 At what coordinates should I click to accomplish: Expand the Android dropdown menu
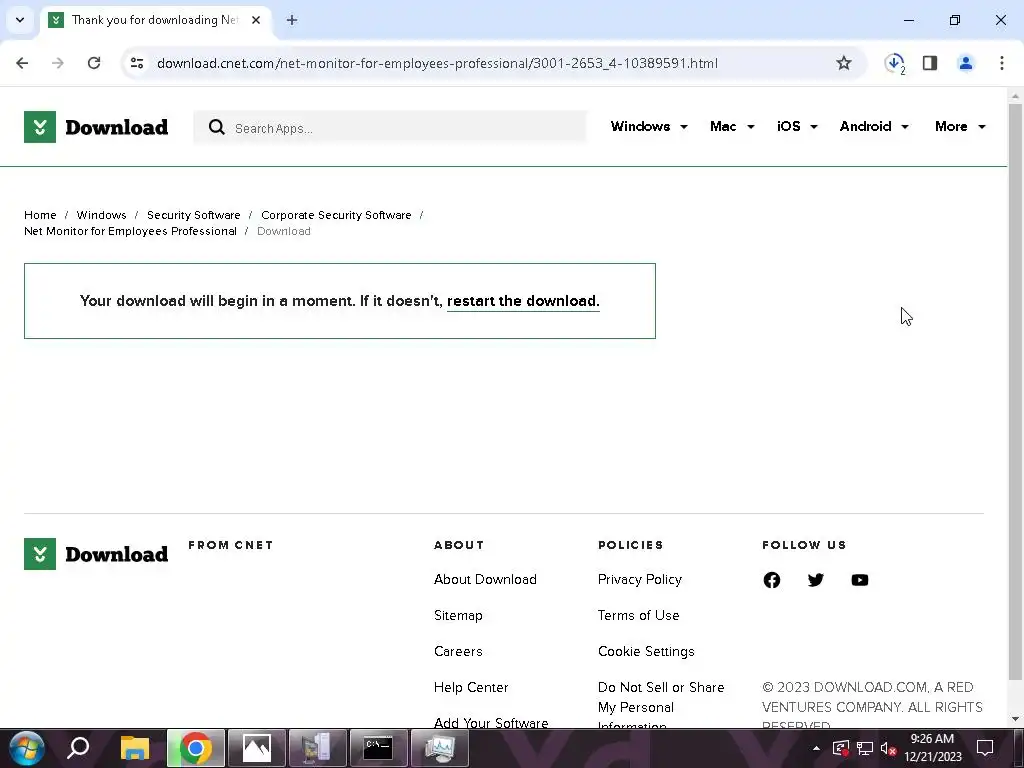pyautogui.click(x=874, y=126)
